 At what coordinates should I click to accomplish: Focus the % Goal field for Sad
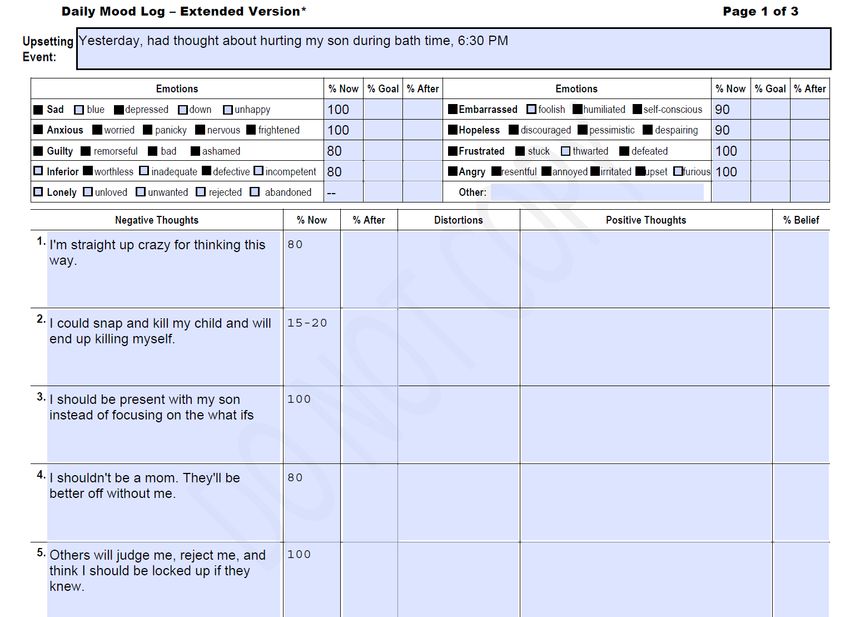coord(383,110)
